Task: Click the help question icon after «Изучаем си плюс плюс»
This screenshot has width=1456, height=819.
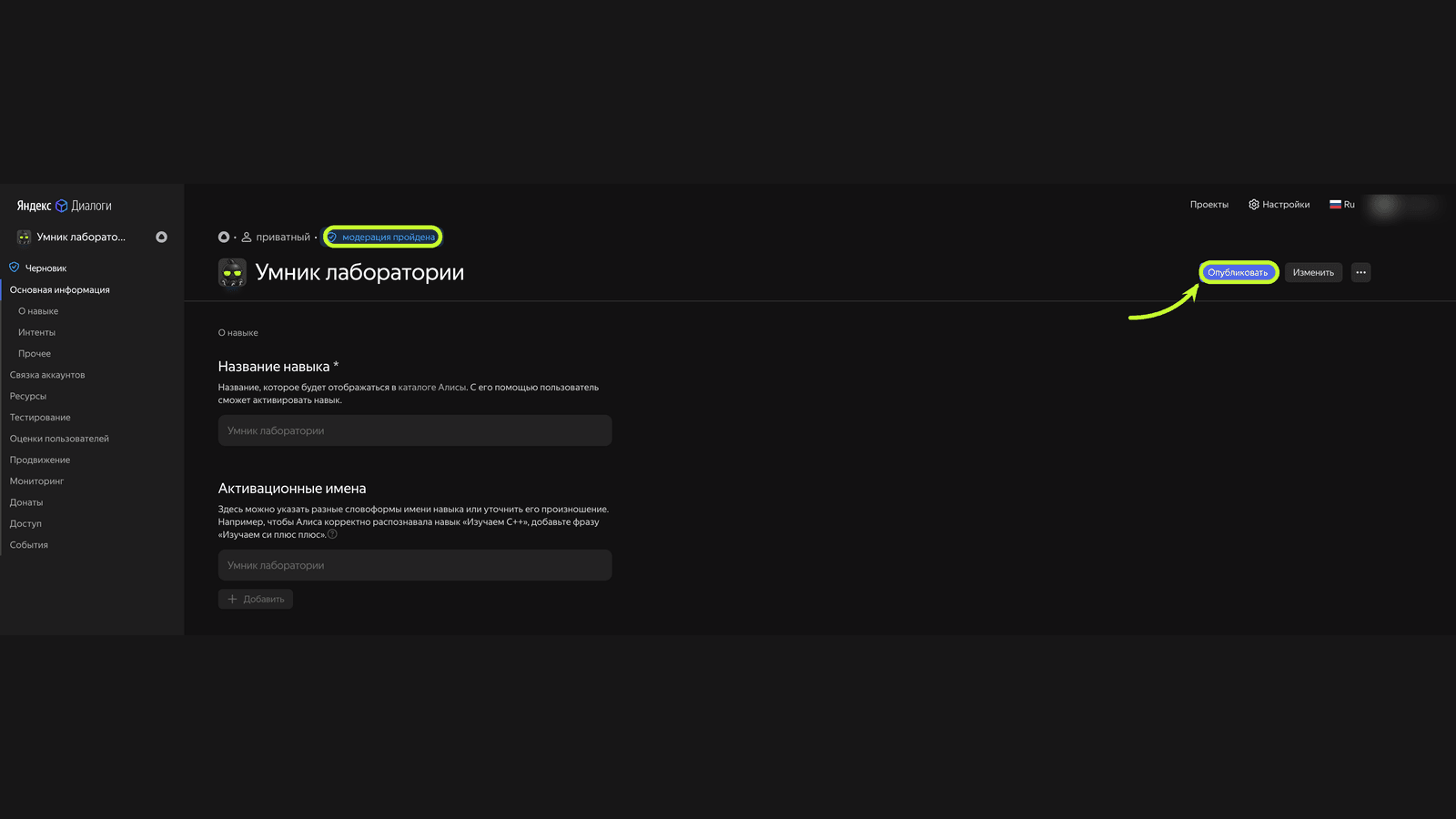Action: click(332, 534)
